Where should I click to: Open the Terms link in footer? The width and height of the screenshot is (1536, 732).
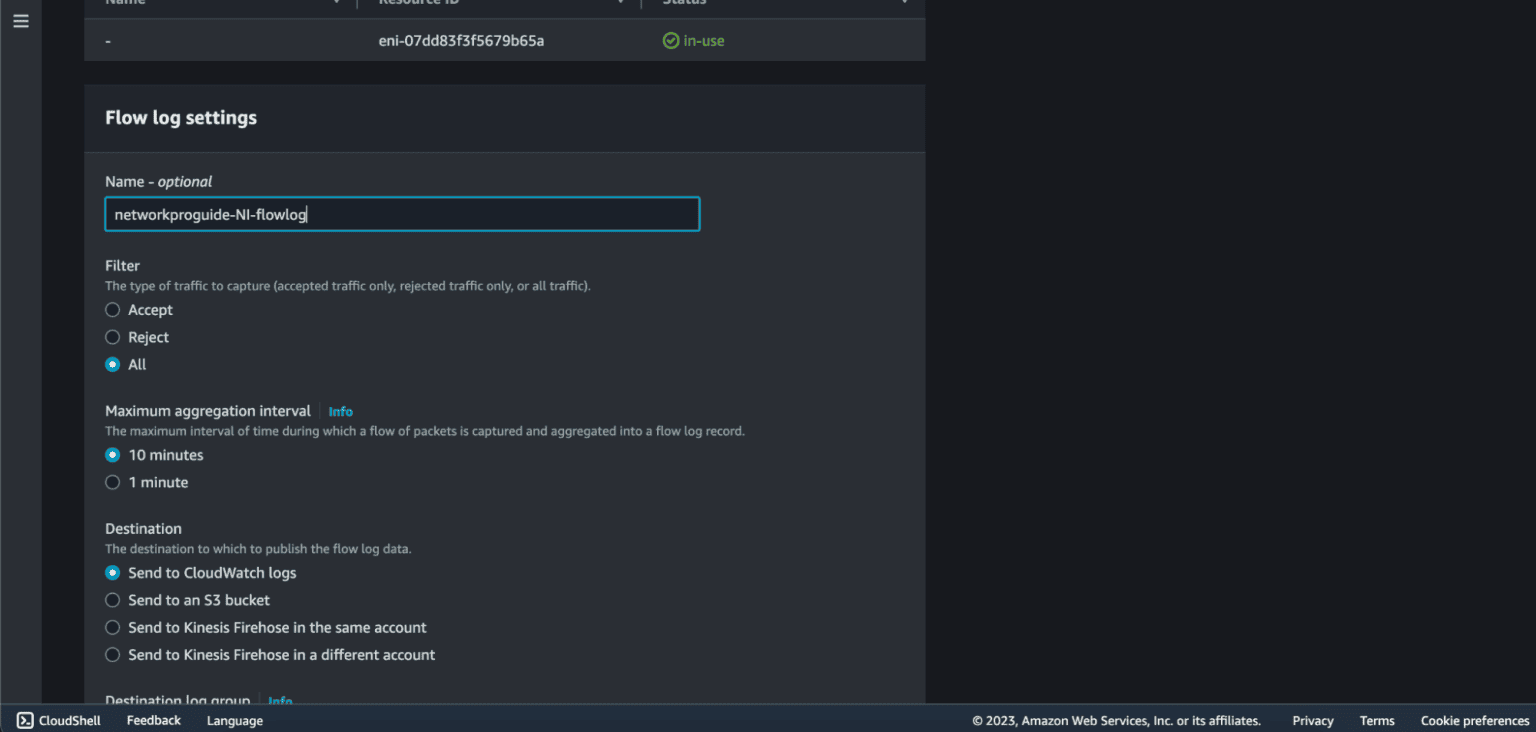tap(1376, 720)
